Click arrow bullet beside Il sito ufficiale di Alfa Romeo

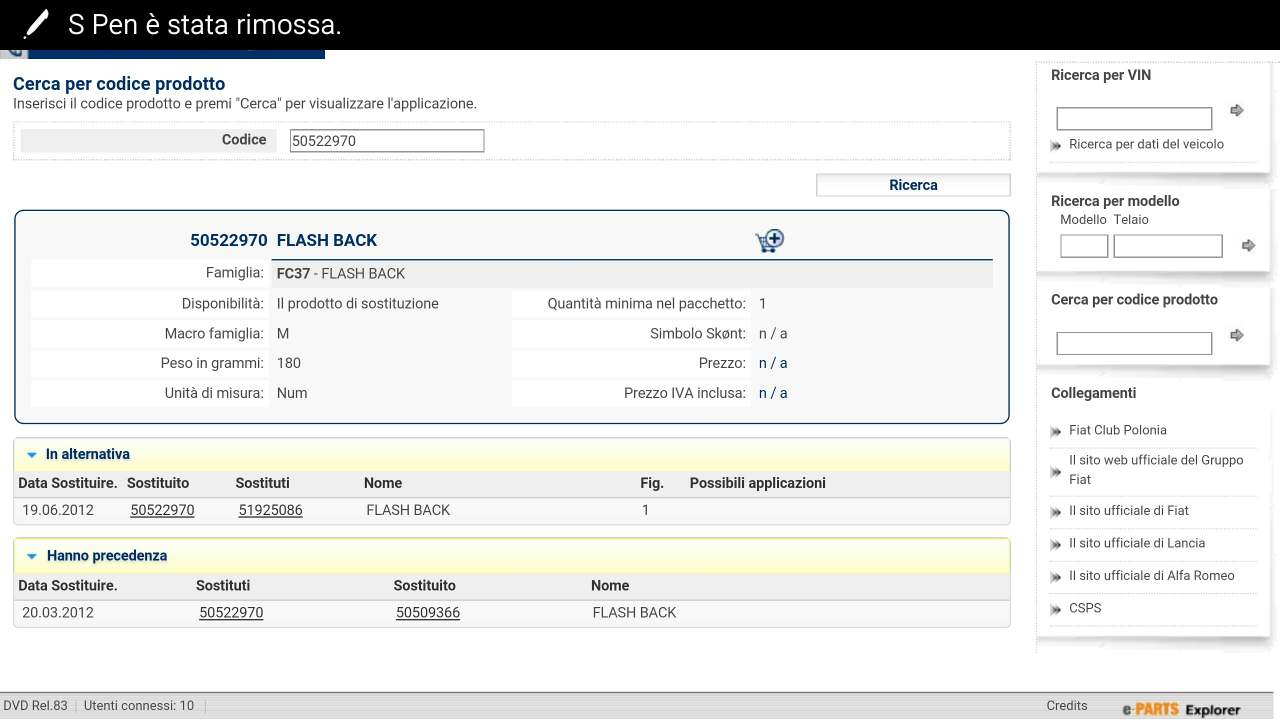(x=1055, y=577)
